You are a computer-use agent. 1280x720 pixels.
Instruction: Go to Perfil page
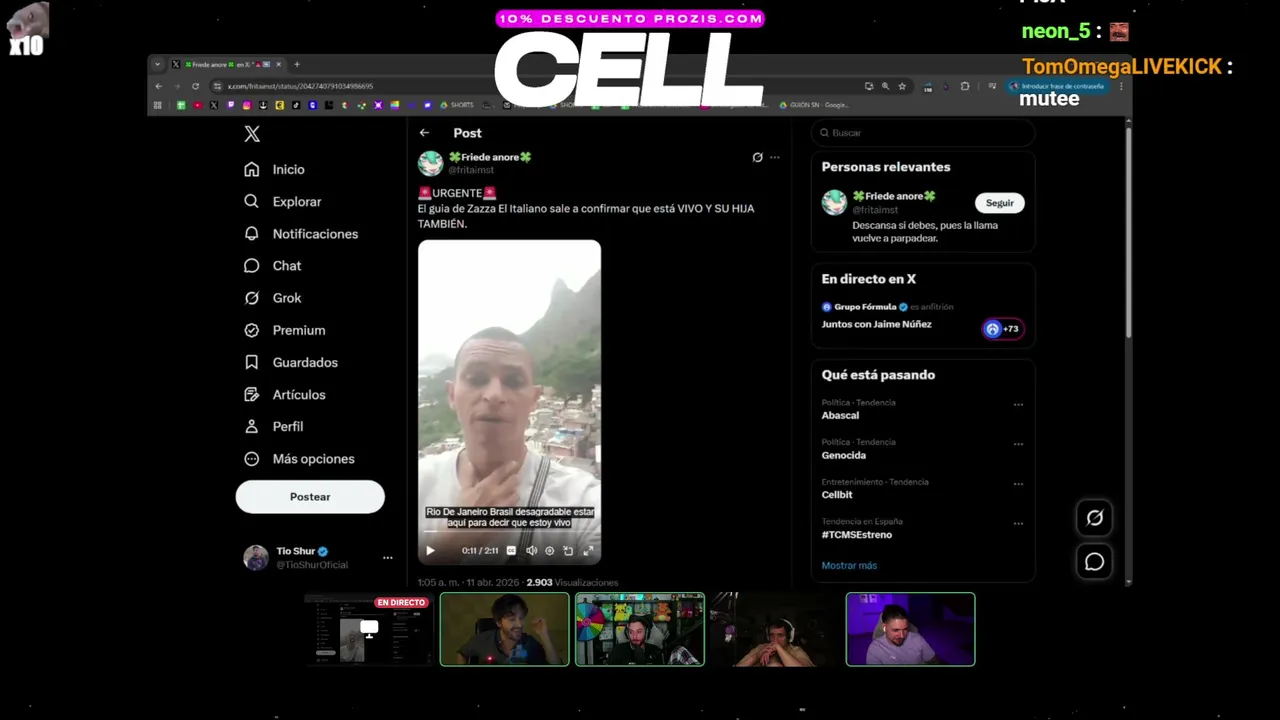(x=274, y=426)
